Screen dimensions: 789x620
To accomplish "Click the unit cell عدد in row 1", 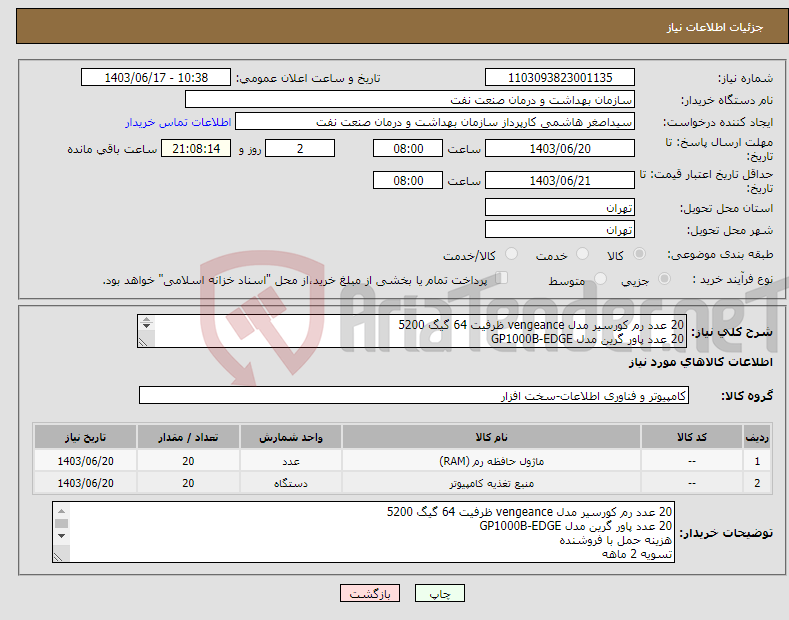I will (x=291, y=461).
